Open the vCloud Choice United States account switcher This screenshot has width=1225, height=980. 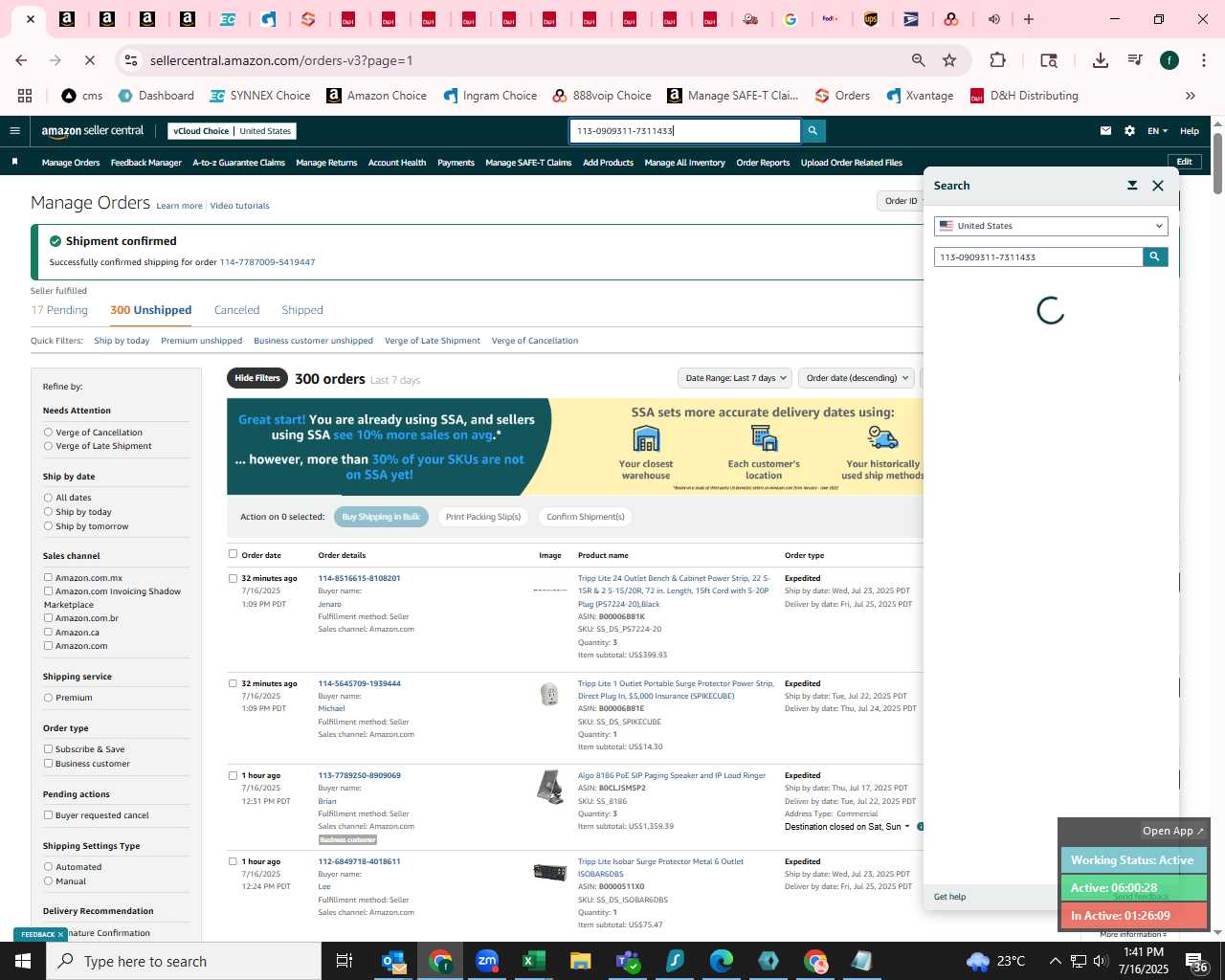tap(232, 131)
